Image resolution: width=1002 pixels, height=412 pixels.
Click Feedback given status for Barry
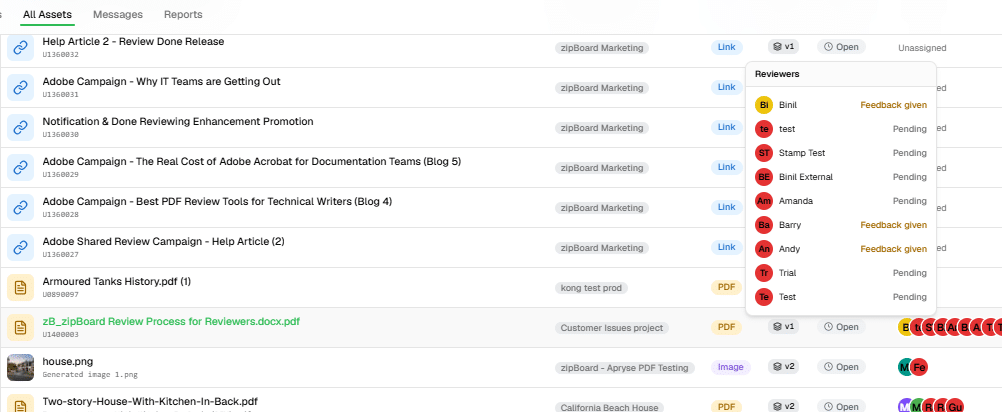pos(893,225)
